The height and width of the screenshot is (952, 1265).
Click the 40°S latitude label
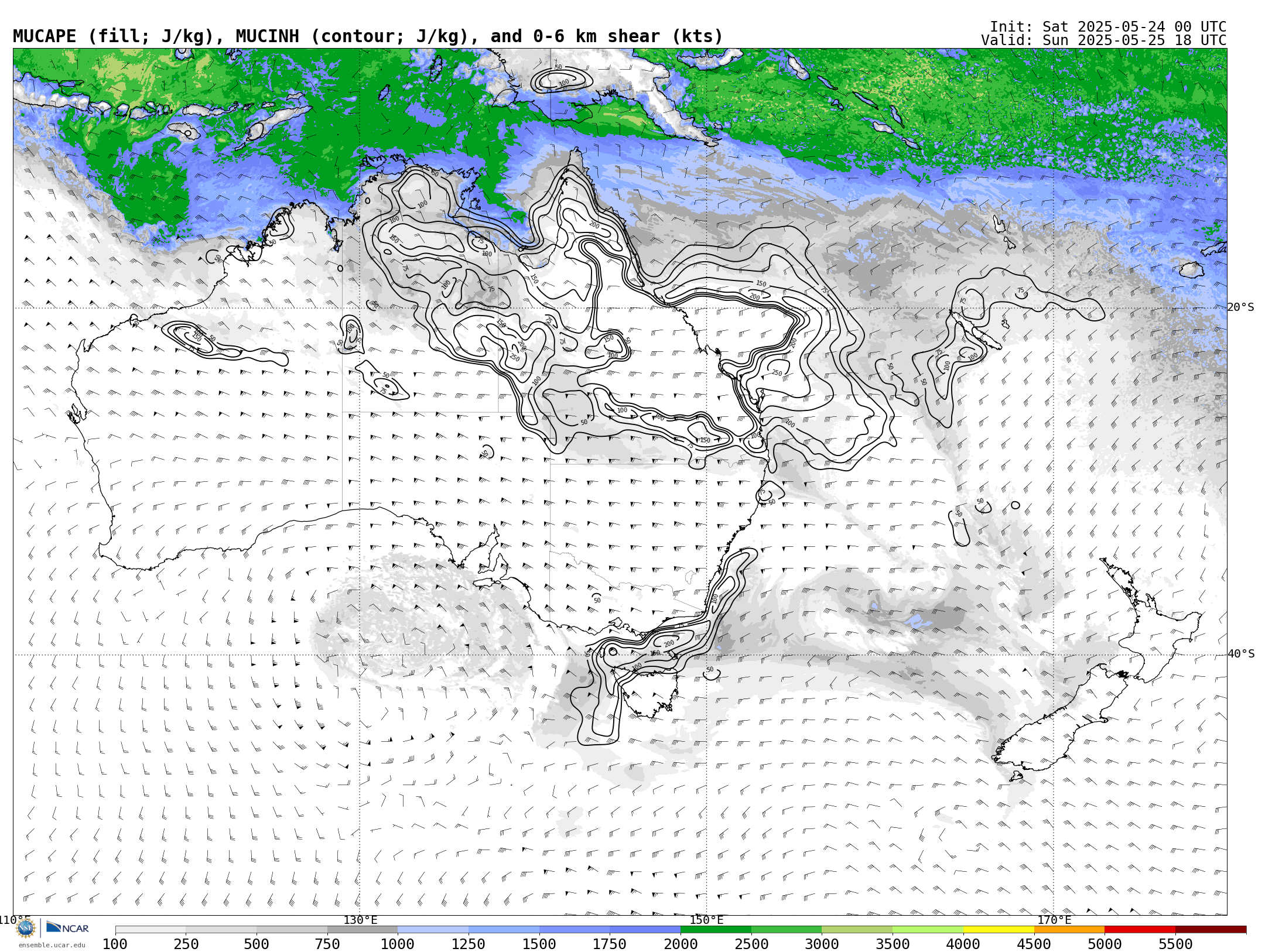1241,654
